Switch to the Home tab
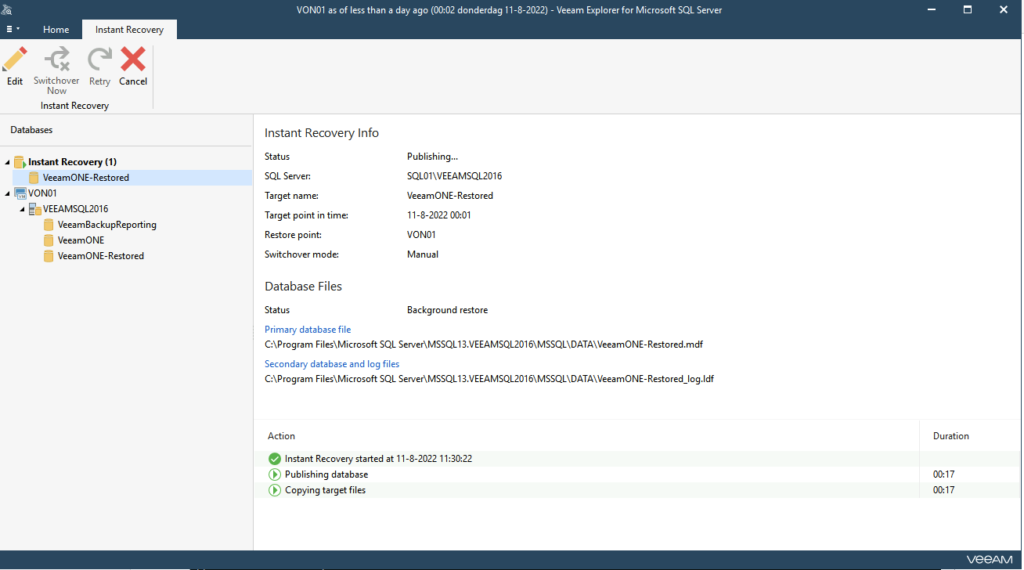1024x570 pixels. pyautogui.click(x=56, y=30)
